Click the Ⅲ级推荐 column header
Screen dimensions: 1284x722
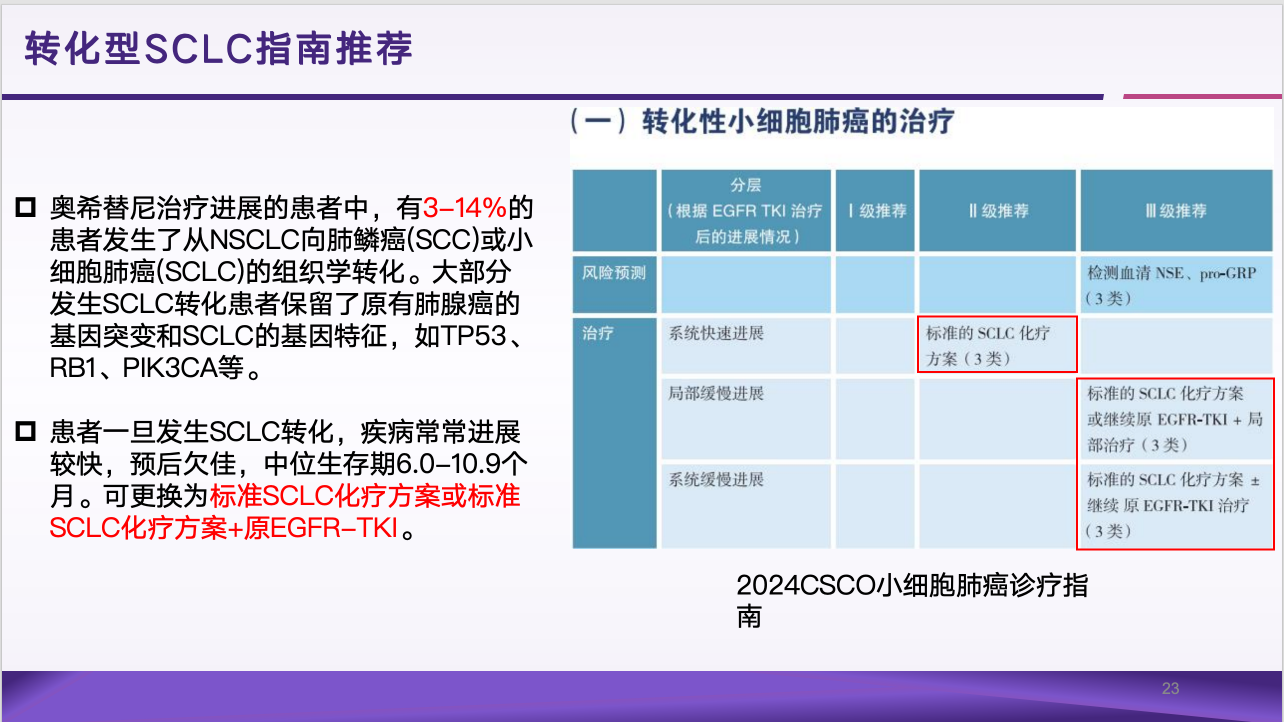pyautogui.click(x=1175, y=211)
